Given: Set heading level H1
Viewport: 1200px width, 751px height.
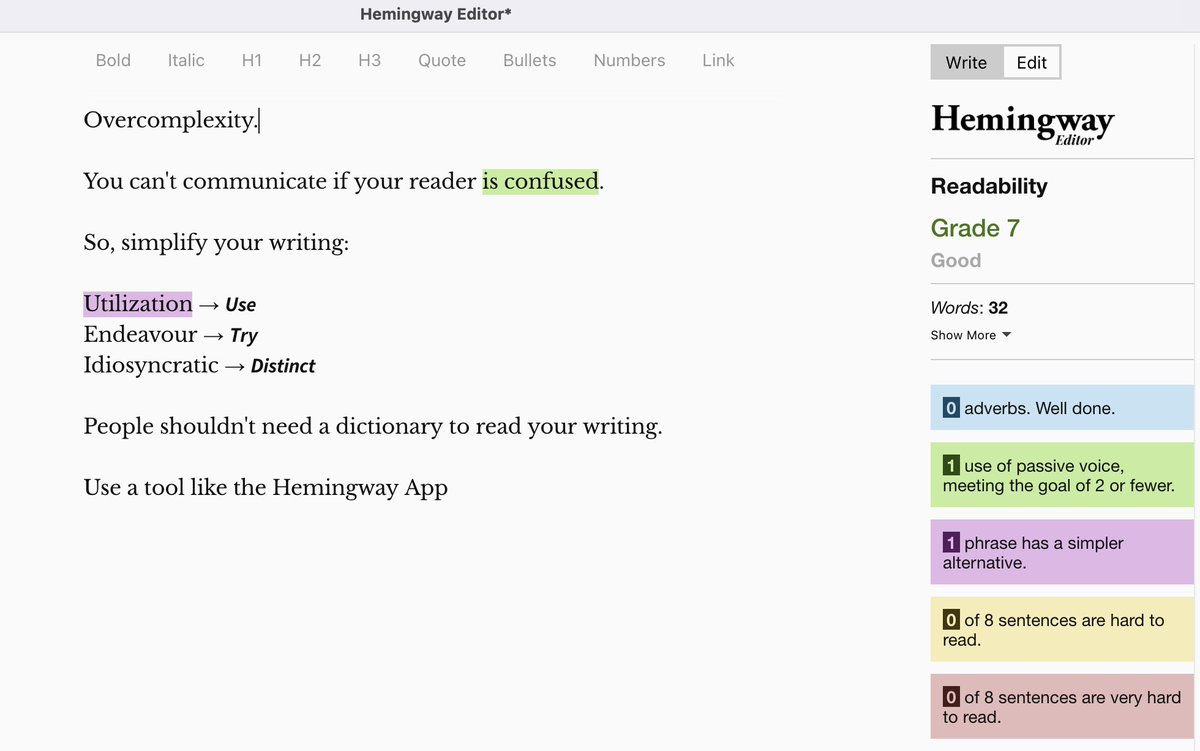Looking at the screenshot, I should tap(252, 60).
